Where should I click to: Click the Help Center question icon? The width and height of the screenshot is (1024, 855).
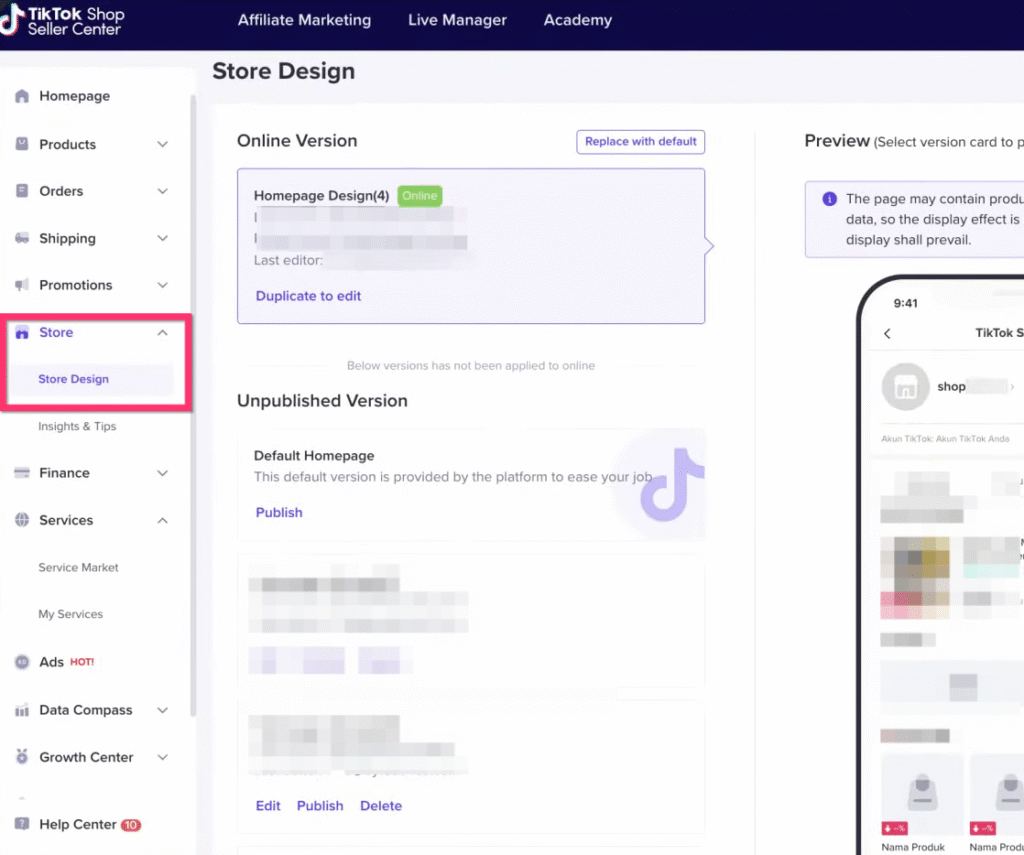pyautogui.click(x=22, y=824)
